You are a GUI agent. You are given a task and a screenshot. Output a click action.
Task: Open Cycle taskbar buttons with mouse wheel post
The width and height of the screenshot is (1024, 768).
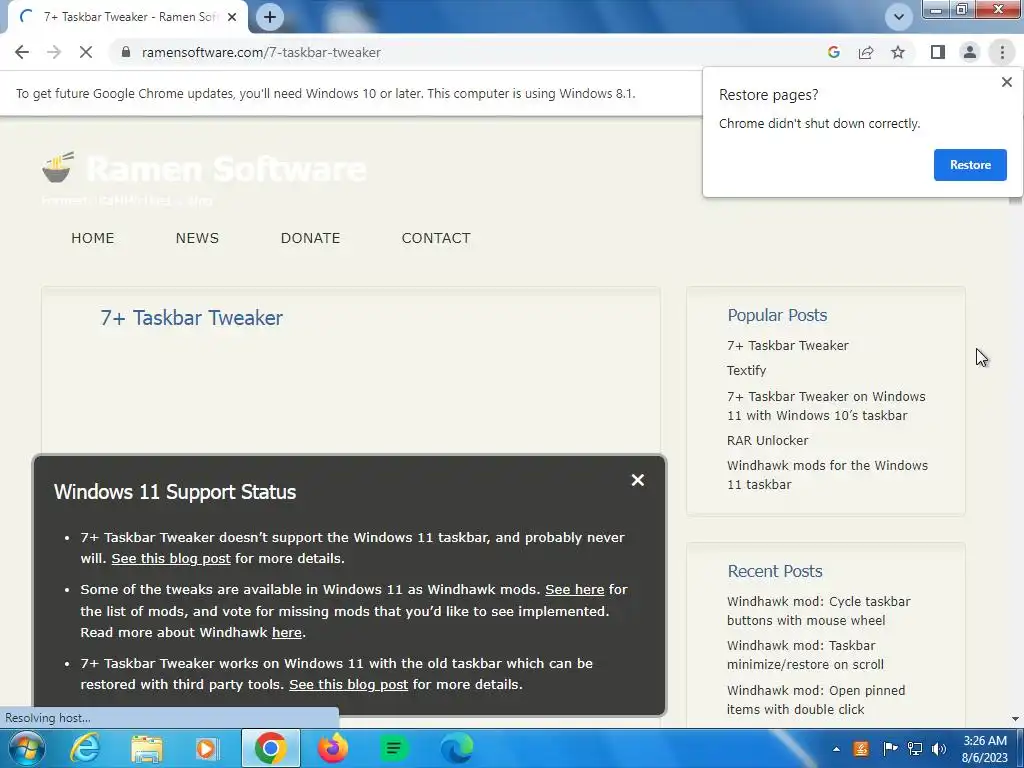click(x=818, y=611)
